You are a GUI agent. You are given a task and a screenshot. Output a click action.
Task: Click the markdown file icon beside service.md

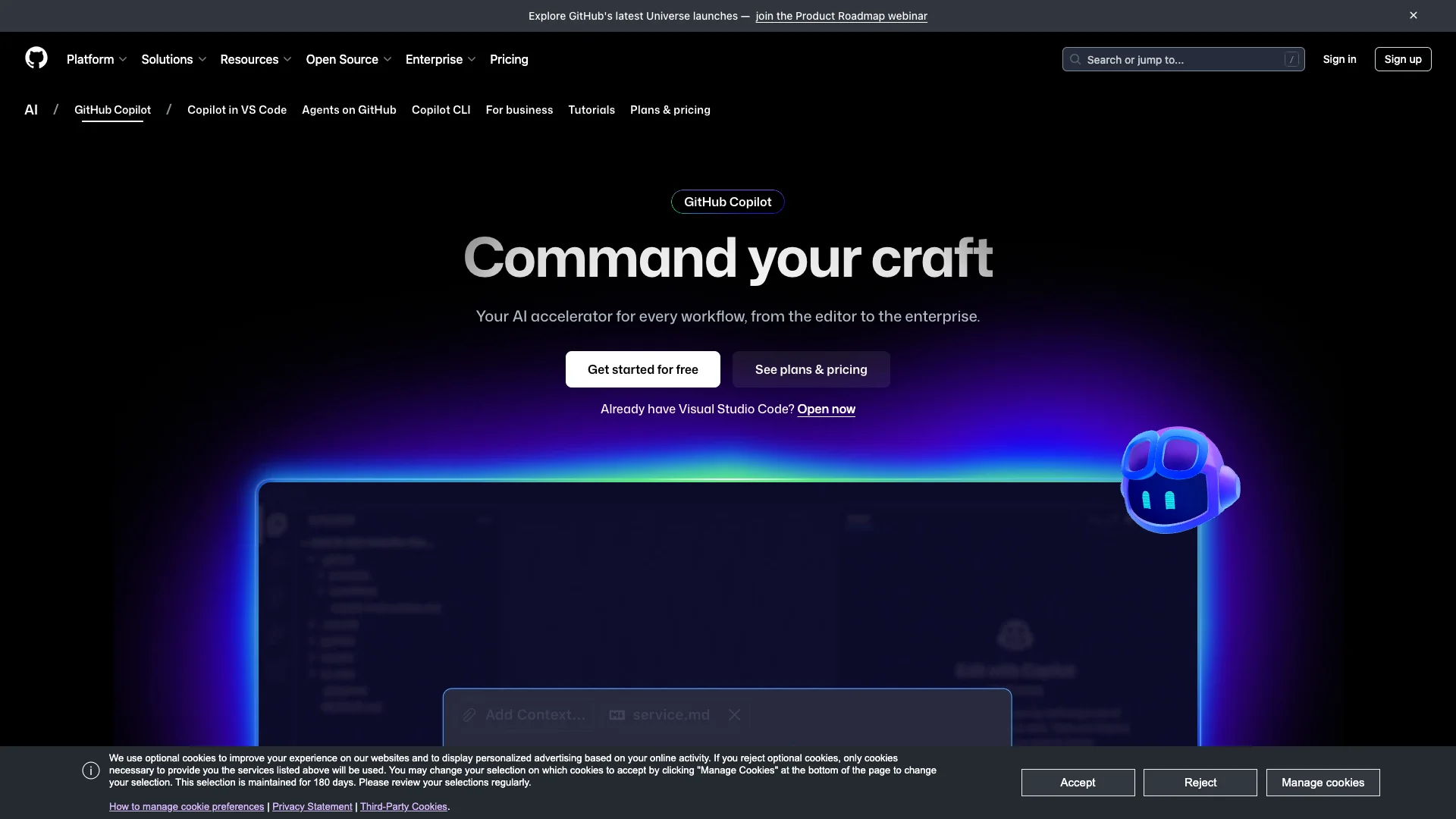pos(617,714)
